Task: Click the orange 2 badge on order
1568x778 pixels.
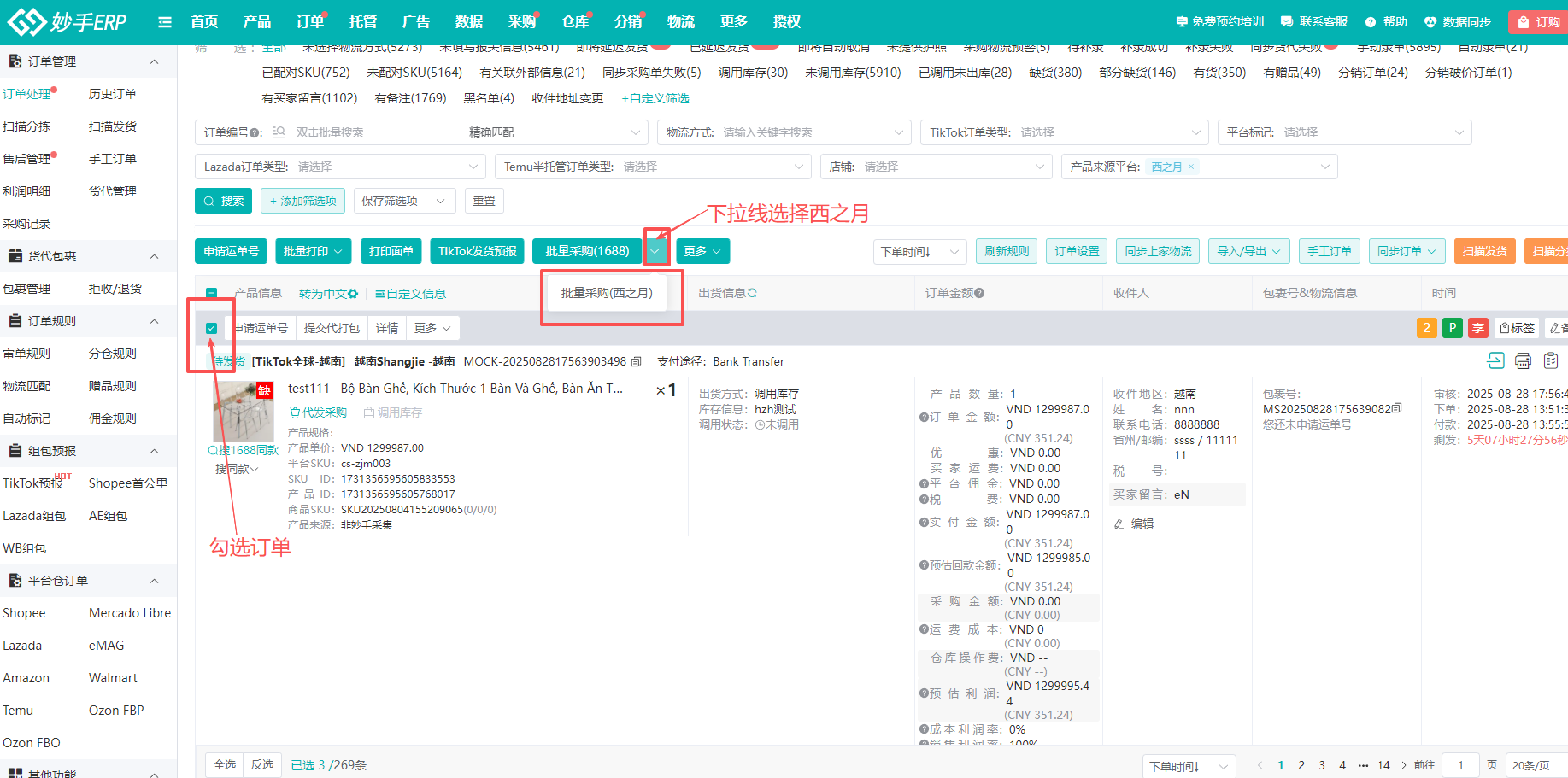Action: coord(1426,328)
